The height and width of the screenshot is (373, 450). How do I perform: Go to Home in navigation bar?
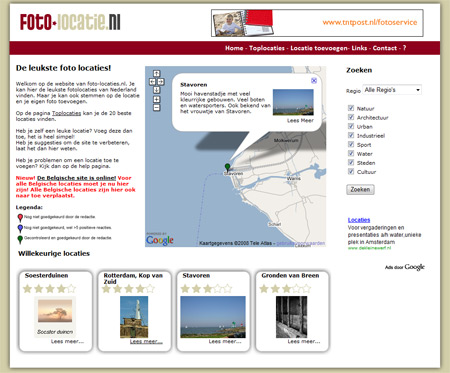pos(234,48)
